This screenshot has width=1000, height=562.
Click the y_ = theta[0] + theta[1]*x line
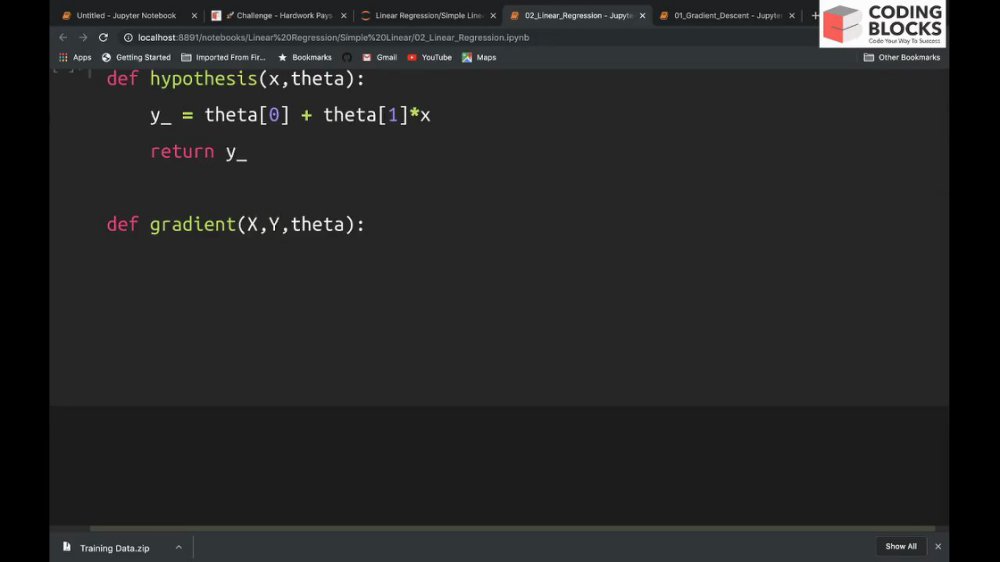290,115
